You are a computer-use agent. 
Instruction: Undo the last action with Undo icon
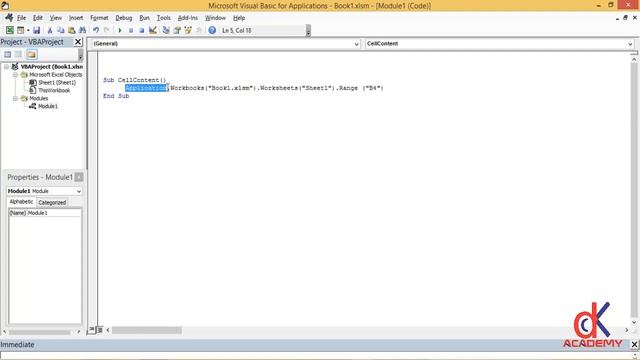(x=96, y=30)
